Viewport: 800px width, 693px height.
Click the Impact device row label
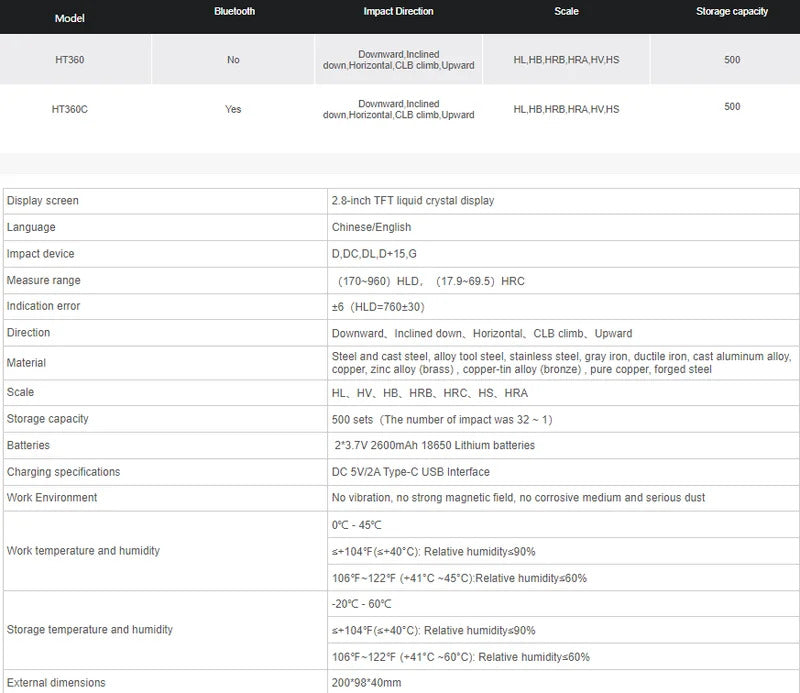coord(41,254)
